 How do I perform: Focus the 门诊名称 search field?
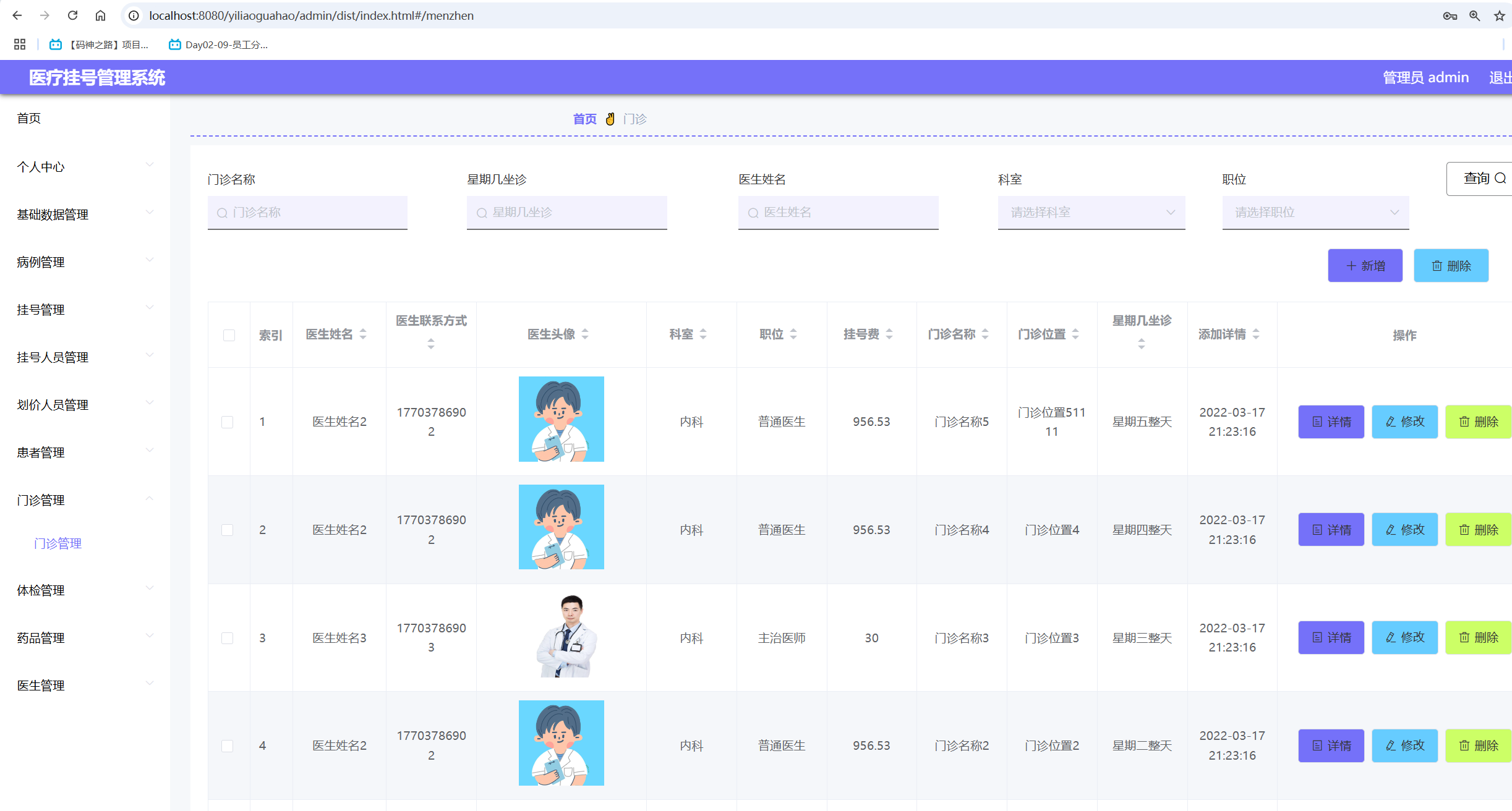(307, 213)
